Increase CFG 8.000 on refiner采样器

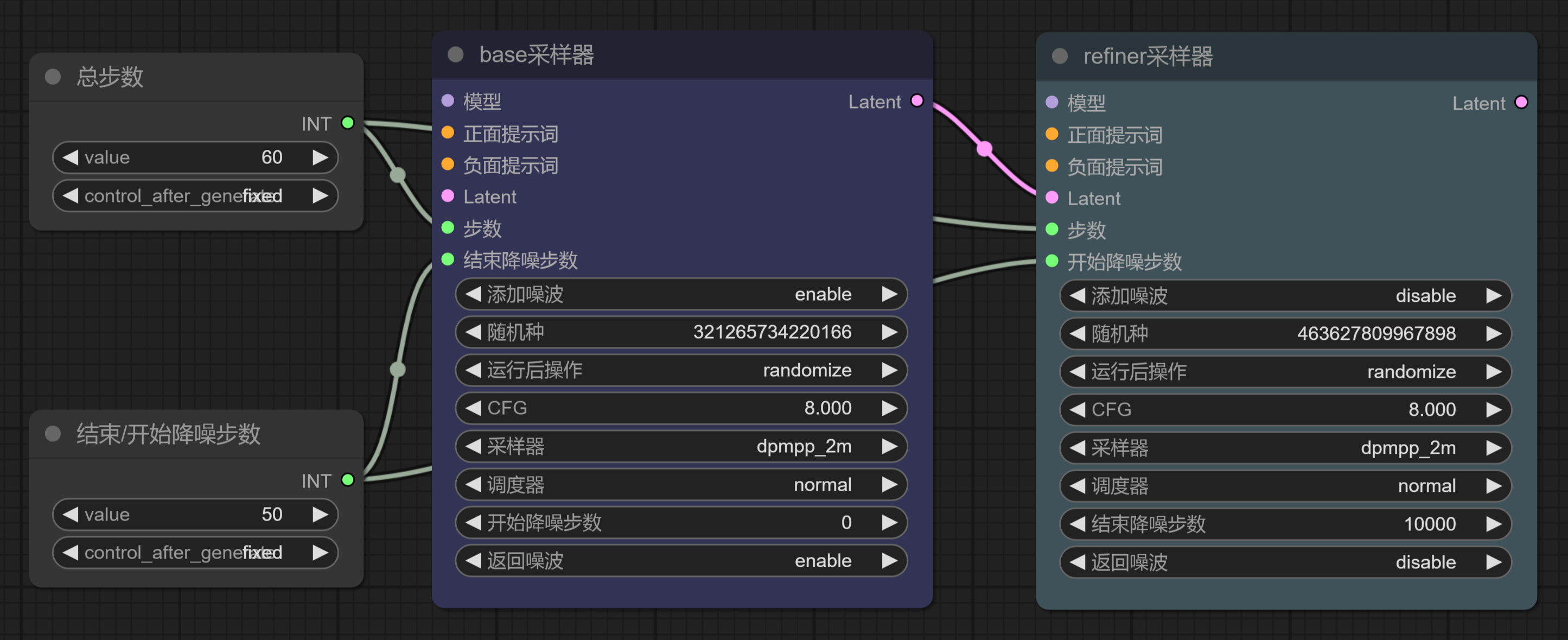pos(1494,410)
